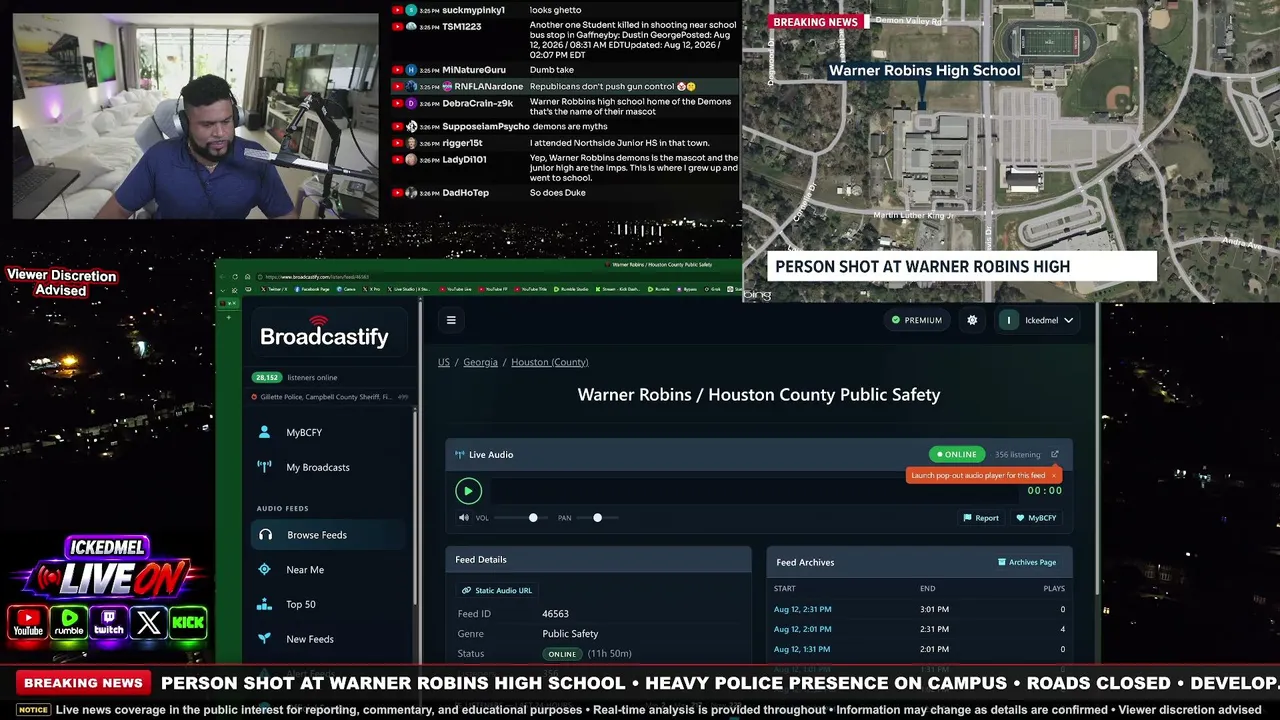This screenshot has width=1280, height=720.
Task: Click the Browse Feeds headphones icon
Action: point(265,535)
